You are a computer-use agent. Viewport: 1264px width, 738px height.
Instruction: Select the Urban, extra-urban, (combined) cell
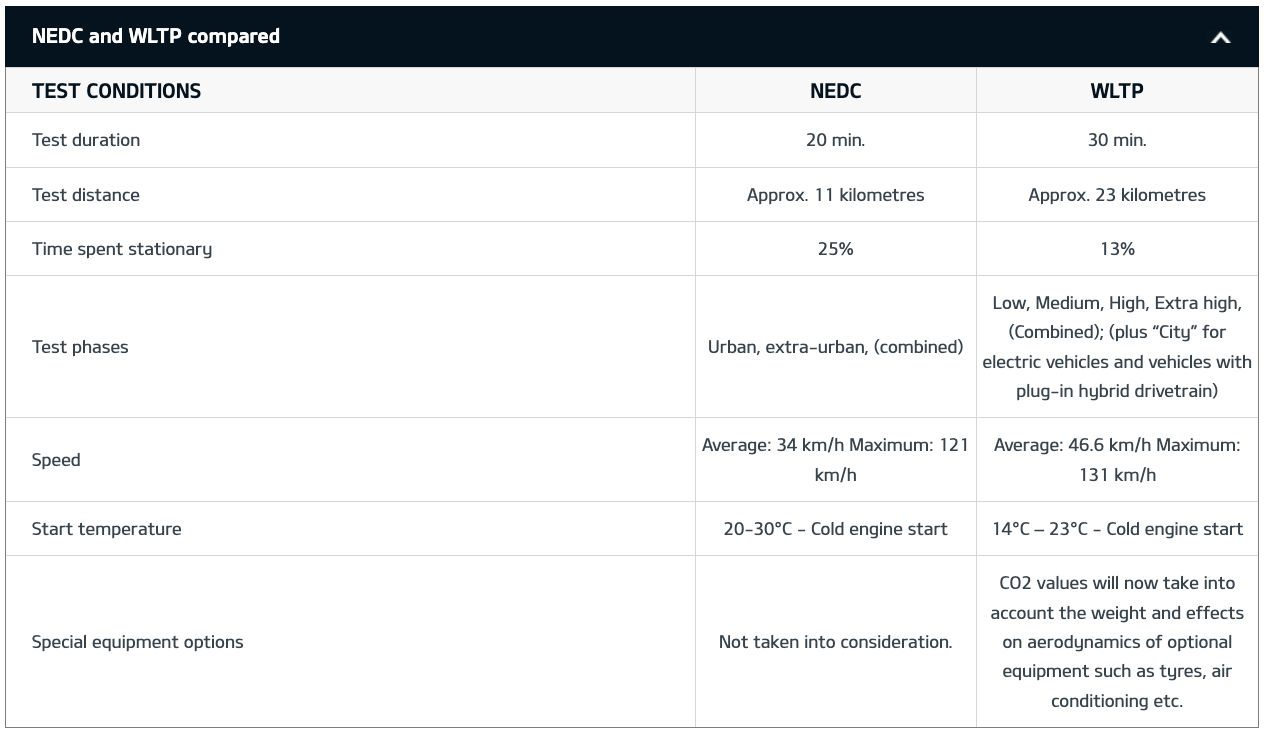coord(835,347)
